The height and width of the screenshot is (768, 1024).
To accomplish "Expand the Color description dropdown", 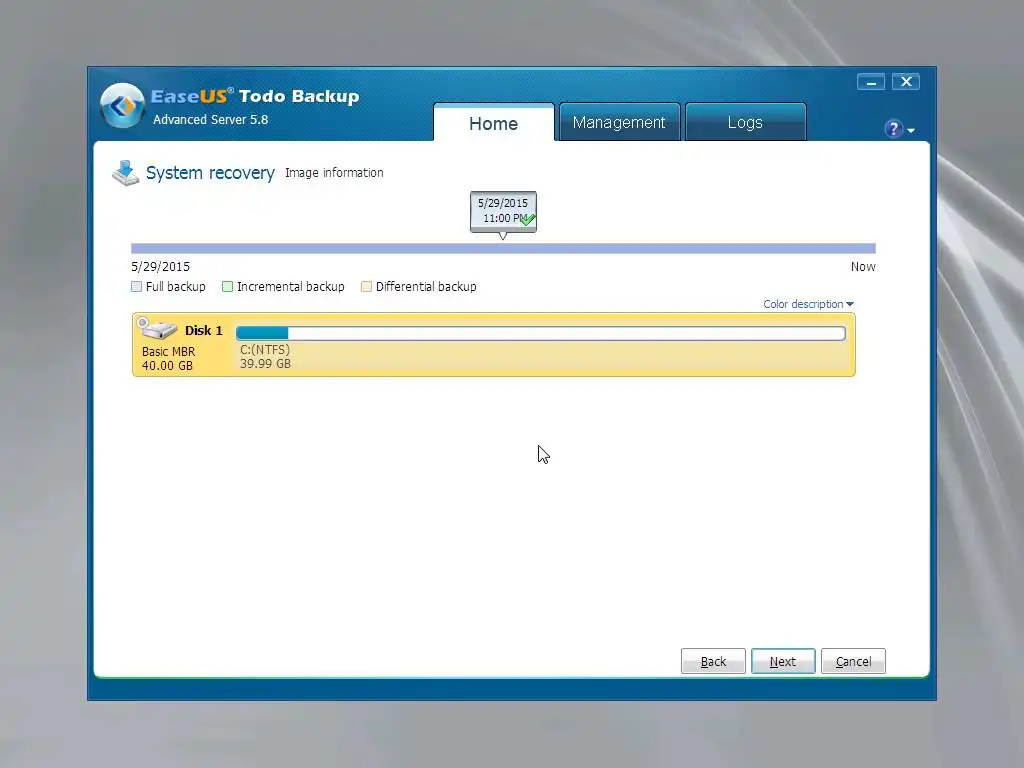I will point(808,304).
